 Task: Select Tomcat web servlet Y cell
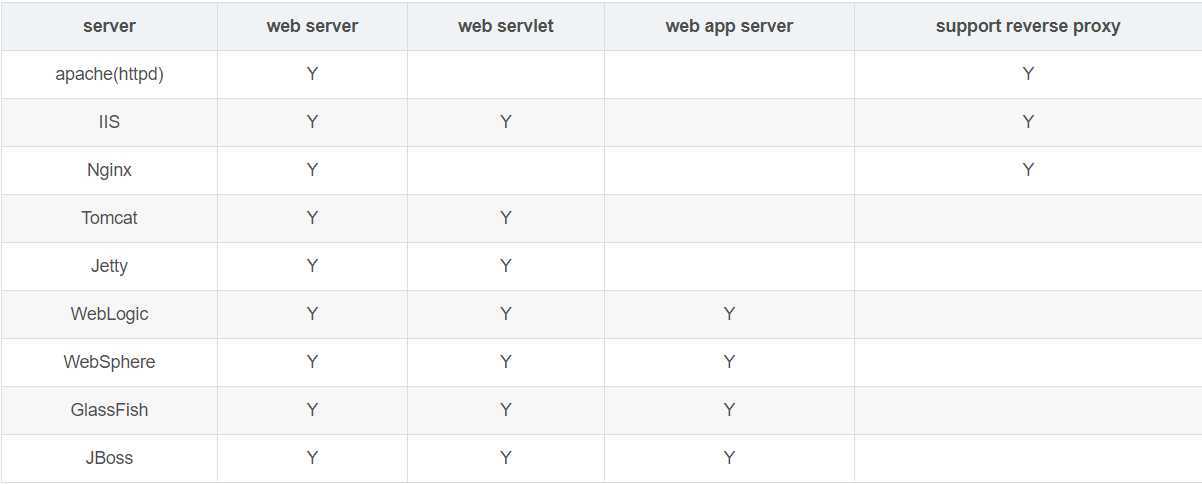506,218
